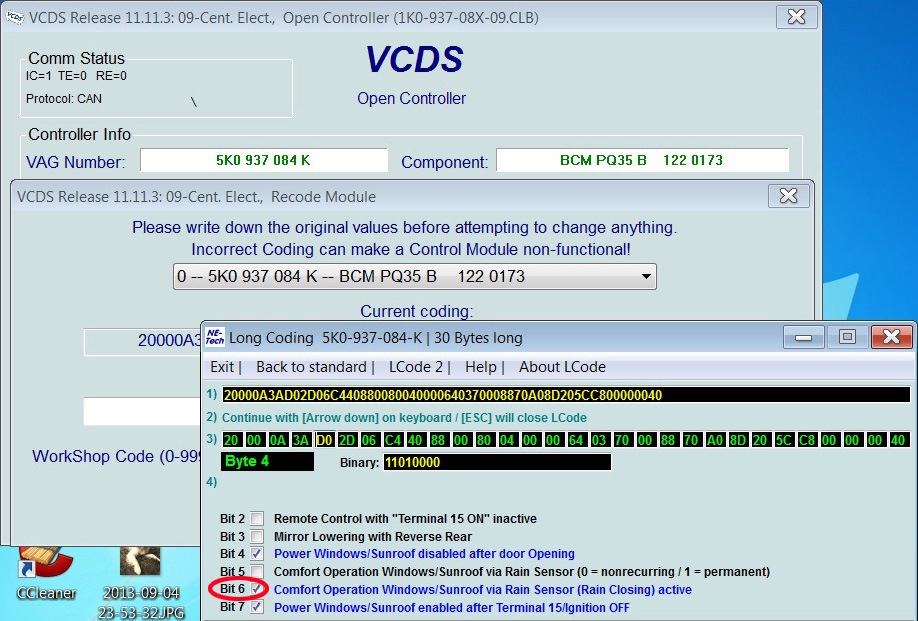Uncheck Bit 7 Power Windows after Ignition OFF
This screenshot has height=621, width=918.
pyautogui.click(x=257, y=607)
